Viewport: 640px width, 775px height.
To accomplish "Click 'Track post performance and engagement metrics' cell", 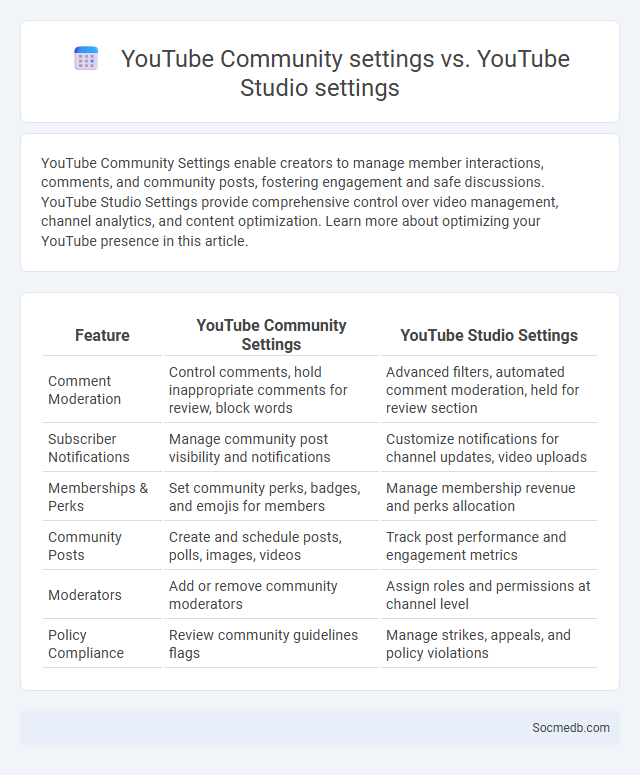I will (x=489, y=546).
